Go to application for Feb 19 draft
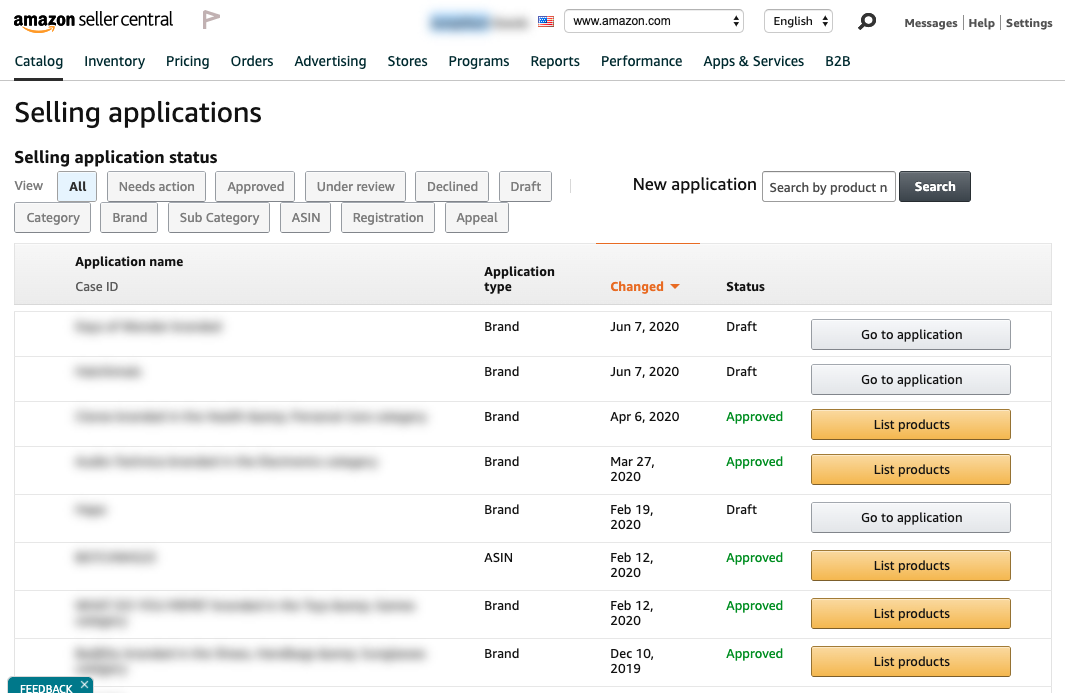Image resolution: width=1065 pixels, height=693 pixels. 911,518
